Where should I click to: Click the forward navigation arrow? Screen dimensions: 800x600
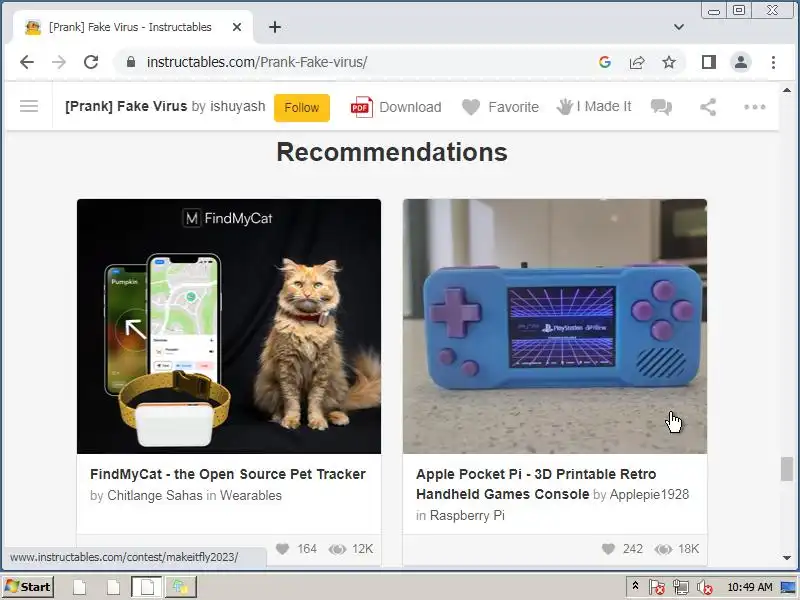[x=59, y=62]
